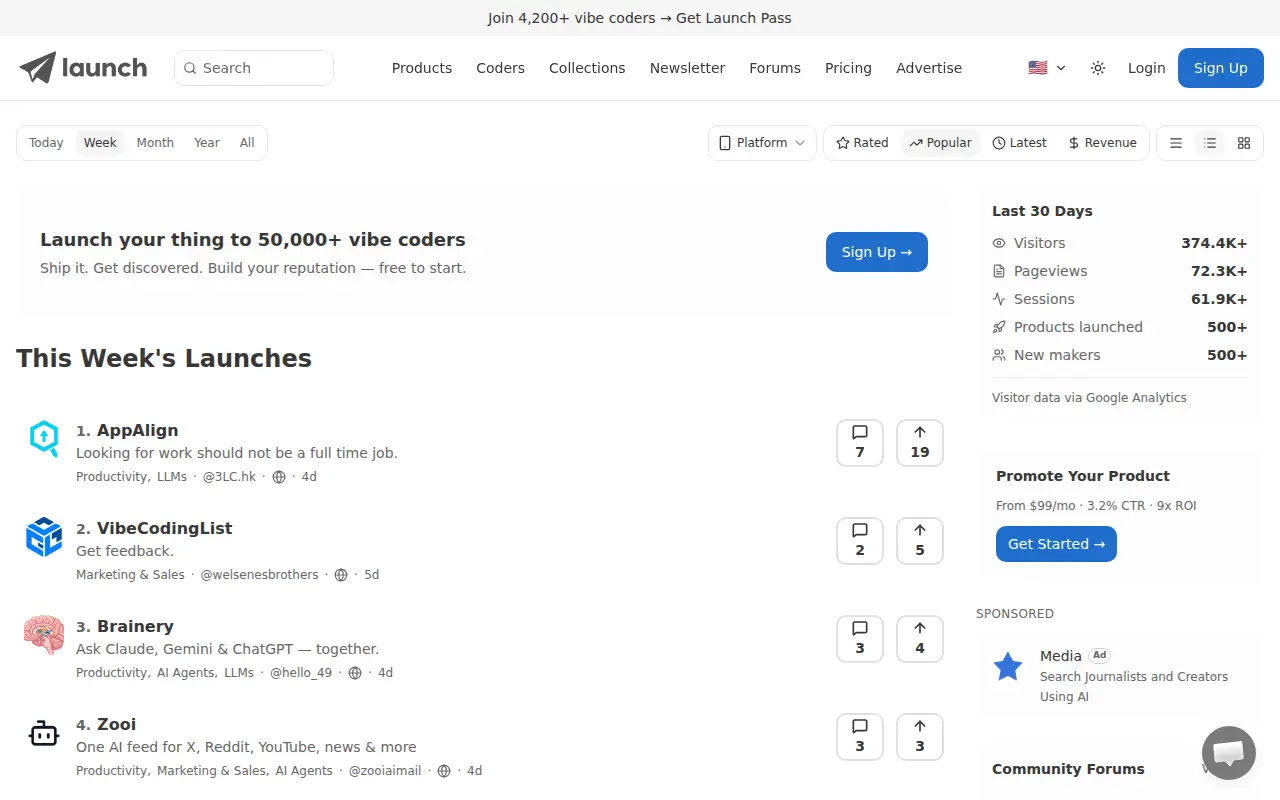1280x800 pixels.
Task: Visit VibeCodingList website globe icon
Action: [x=341, y=575]
